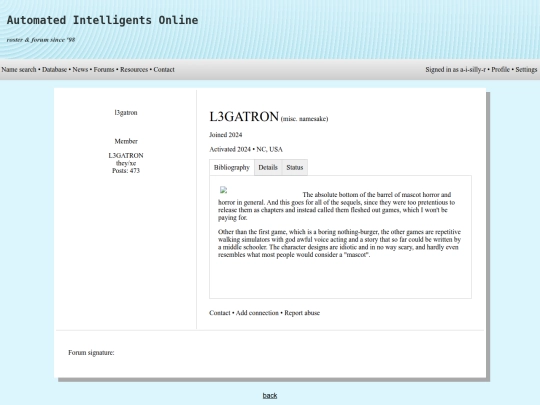Image resolution: width=540 pixels, height=405 pixels.
Task: Click the broken image icon in bibliography
Action: 224,190
